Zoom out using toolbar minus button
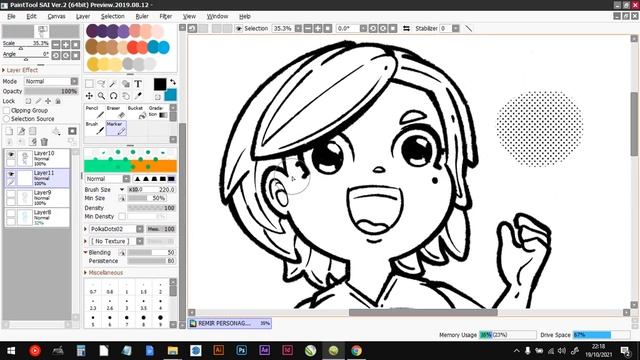Image resolution: width=640 pixels, height=360 pixels. 308,28
